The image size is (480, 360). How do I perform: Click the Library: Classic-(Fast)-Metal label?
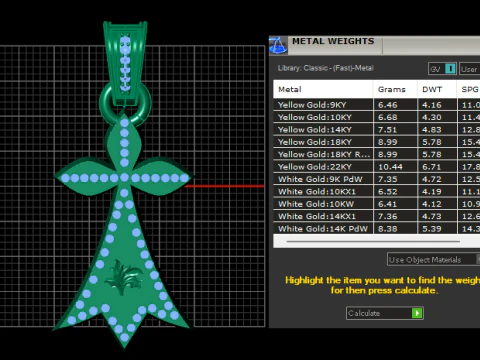pos(325,68)
